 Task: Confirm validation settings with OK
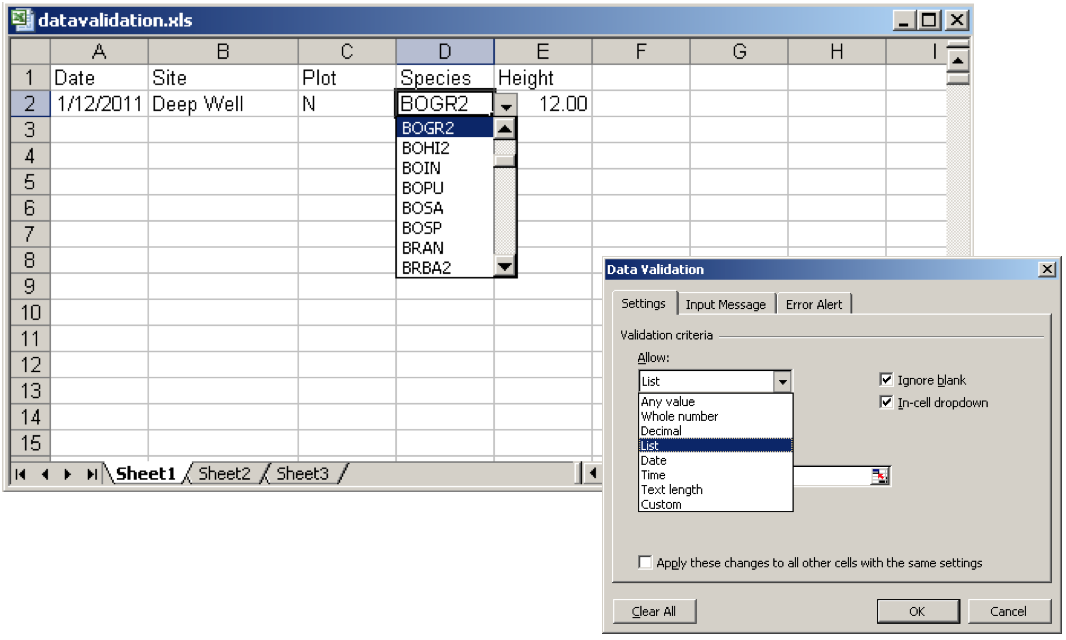click(x=917, y=611)
